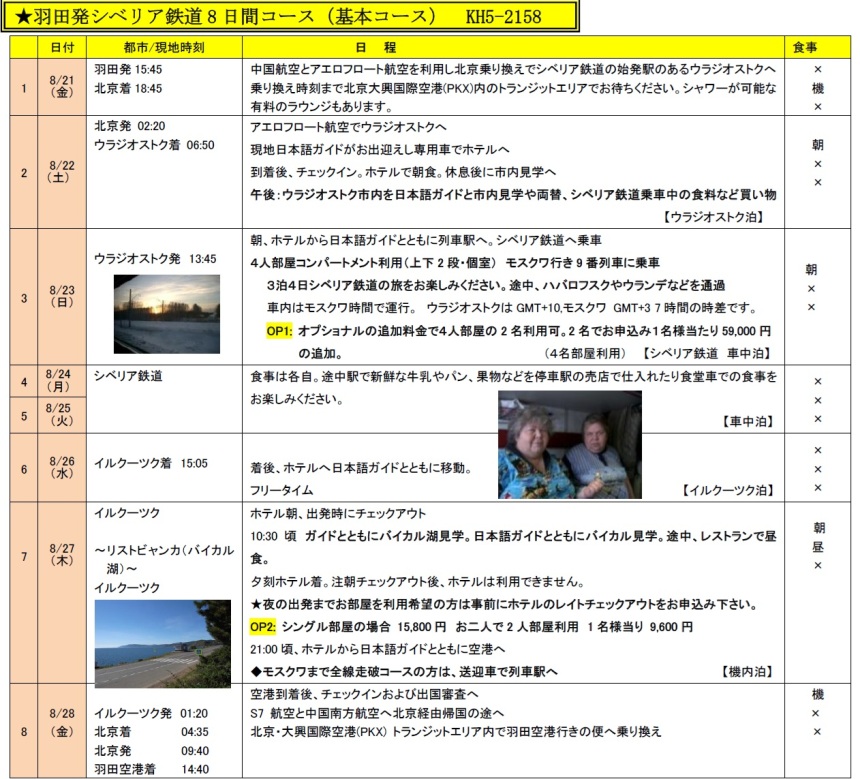Select the day 8 row number cell

click(24, 731)
